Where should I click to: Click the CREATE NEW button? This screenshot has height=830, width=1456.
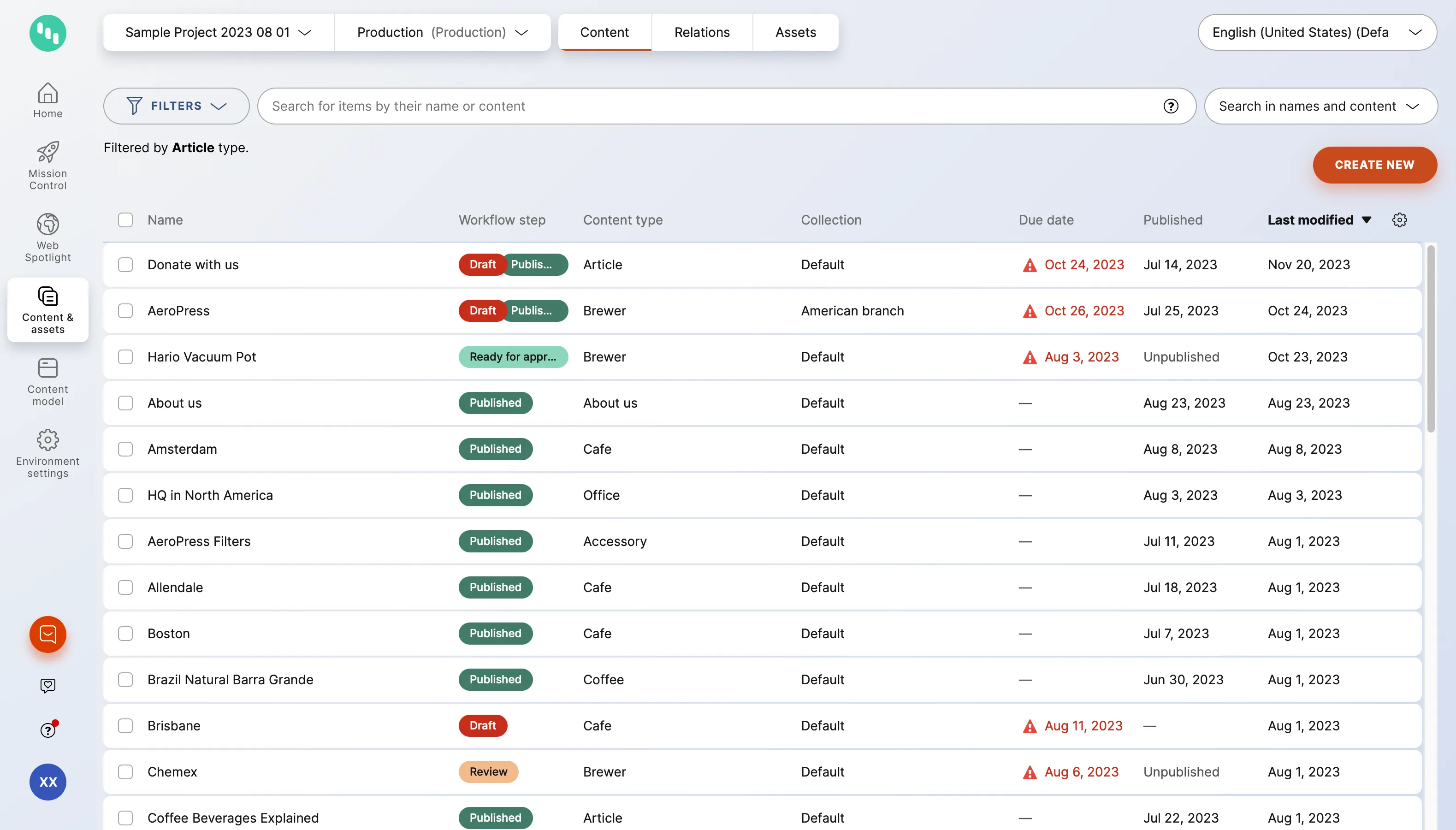click(x=1374, y=165)
